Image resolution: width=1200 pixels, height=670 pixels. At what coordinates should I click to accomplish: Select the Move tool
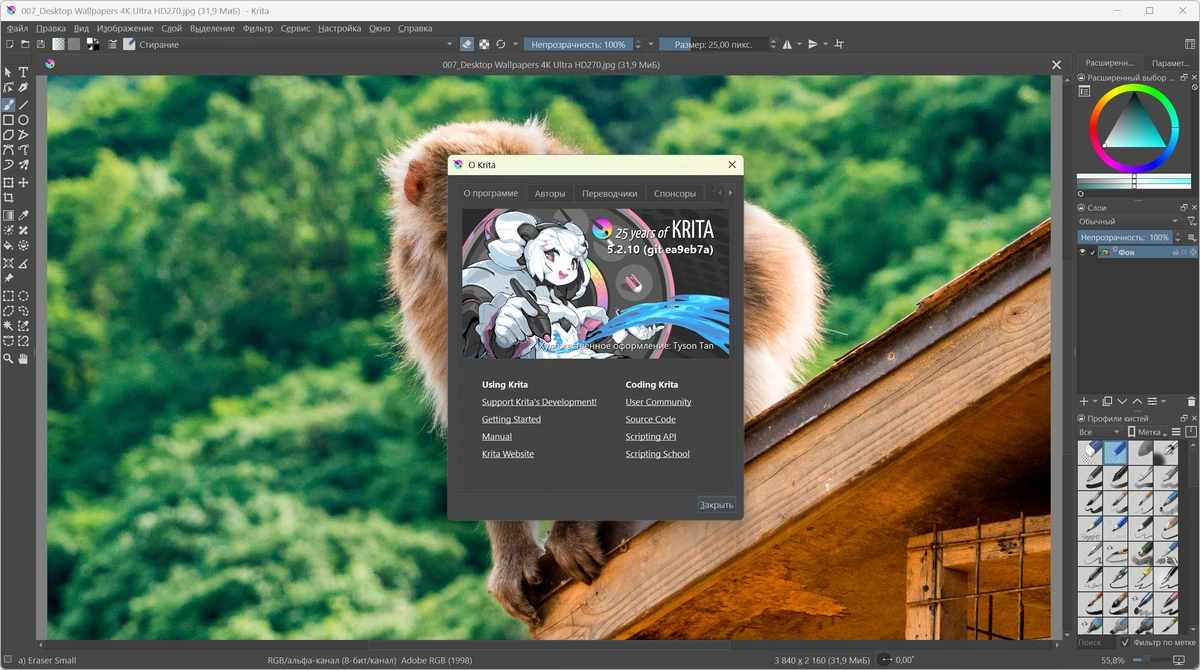[23, 183]
